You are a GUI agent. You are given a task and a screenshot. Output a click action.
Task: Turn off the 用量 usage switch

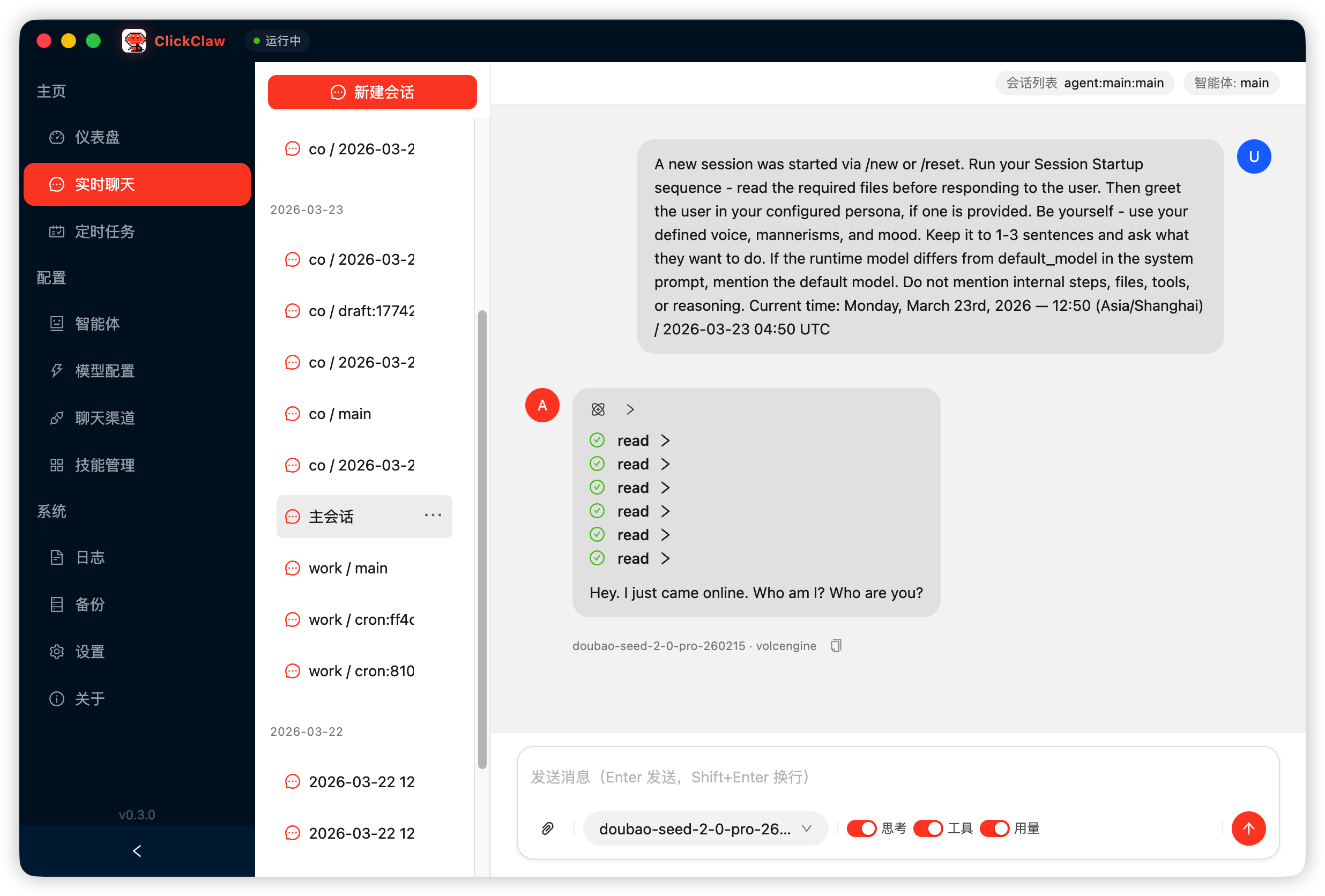[x=994, y=828]
